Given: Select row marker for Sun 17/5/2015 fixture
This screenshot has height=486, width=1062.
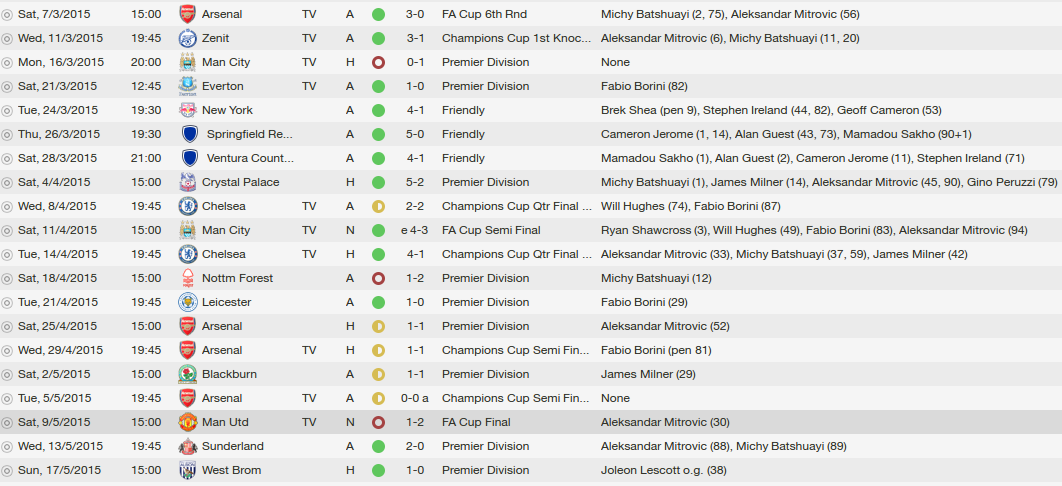Looking at the screenshot, I should click(x=7, y=471).
